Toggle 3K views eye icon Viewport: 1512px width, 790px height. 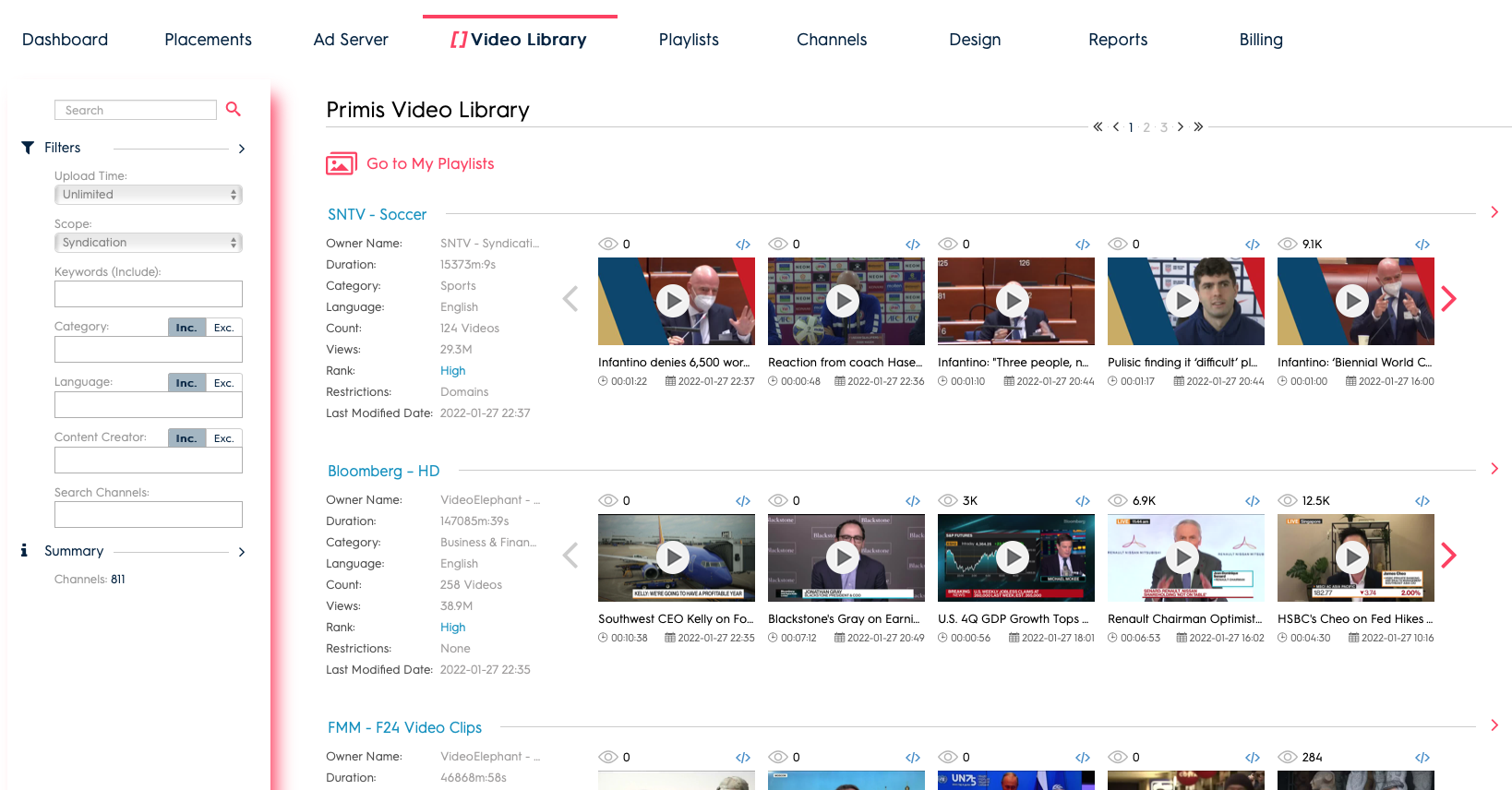click(x=948, y=500)
